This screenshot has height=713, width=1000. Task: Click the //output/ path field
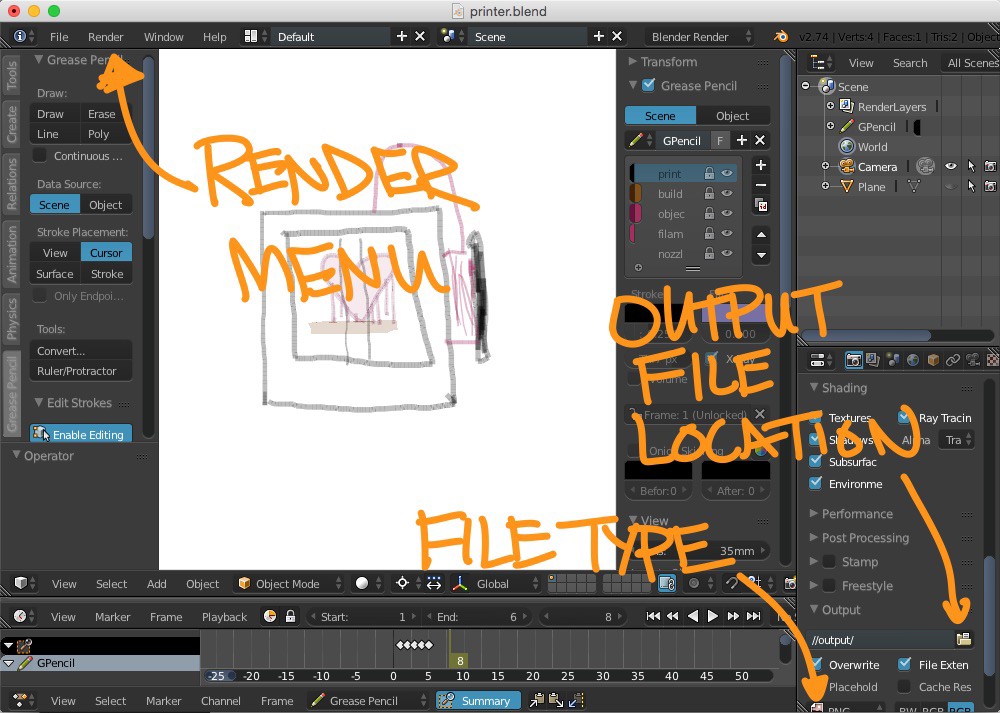pos(879,640)
